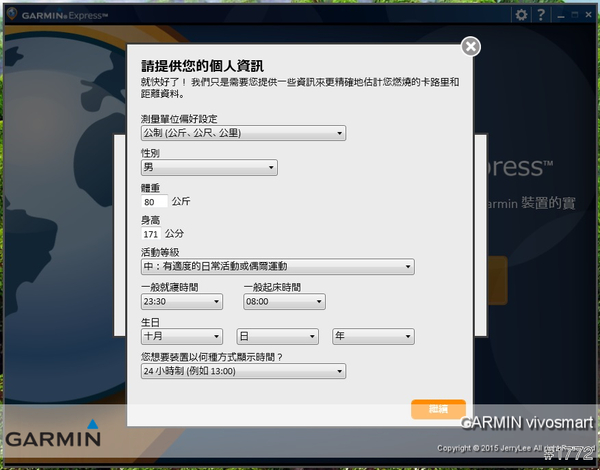Screen dimensions: 600x470
Task: Open the birthday day 日 dropdown
Action: point(277,336)
